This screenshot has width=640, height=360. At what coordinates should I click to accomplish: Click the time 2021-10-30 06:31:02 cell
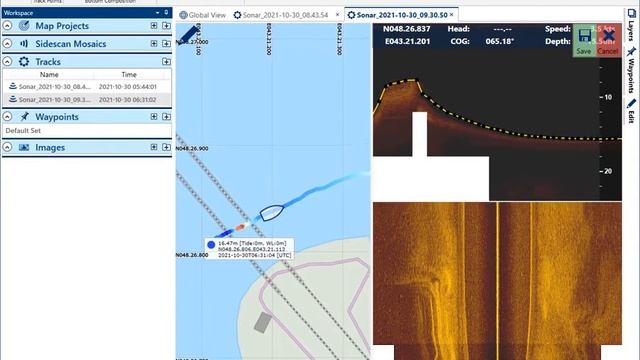[x=127, y=99]
